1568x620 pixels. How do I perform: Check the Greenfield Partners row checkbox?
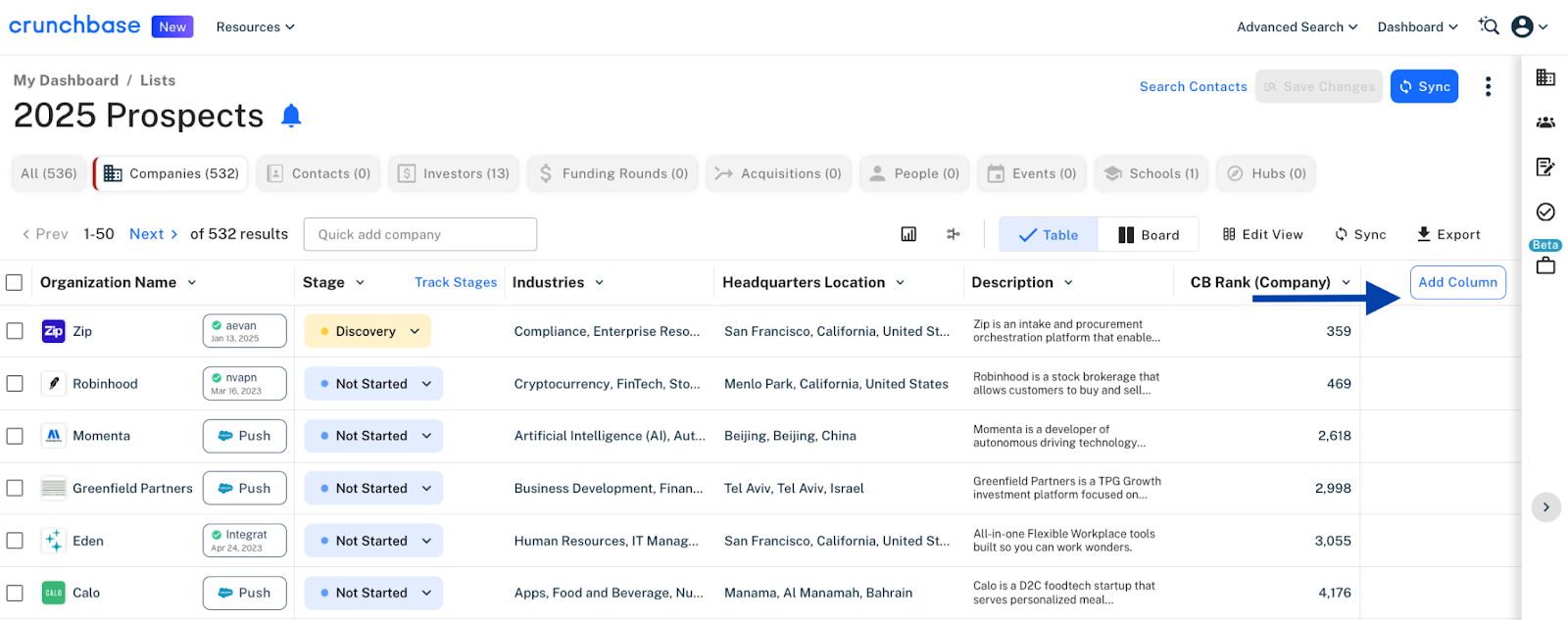click(x=15, y=488)
